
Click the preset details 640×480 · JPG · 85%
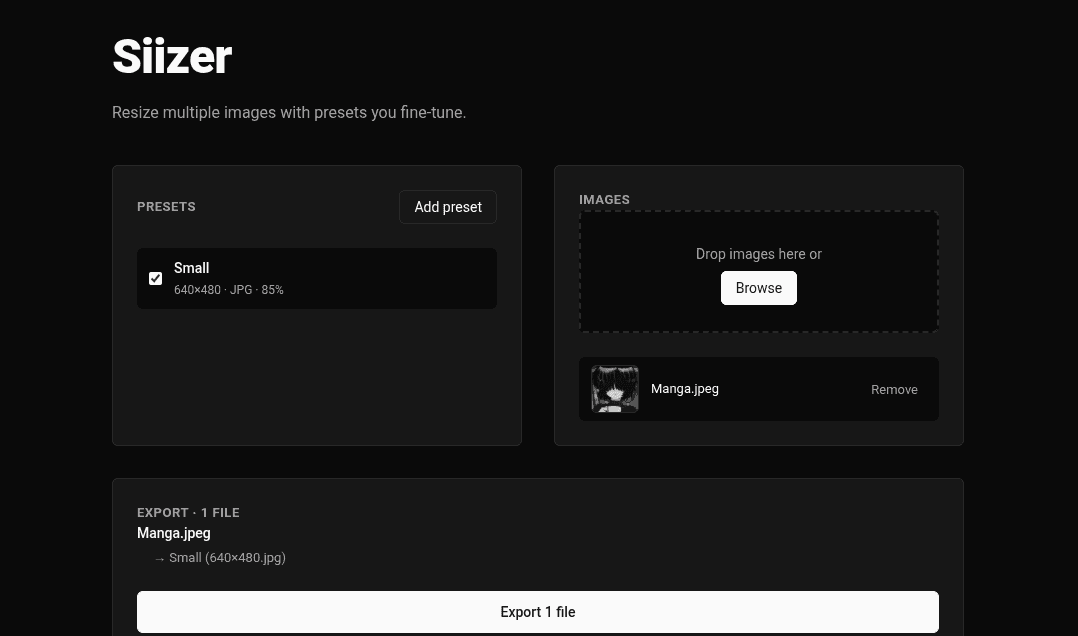tap(228, 290)
